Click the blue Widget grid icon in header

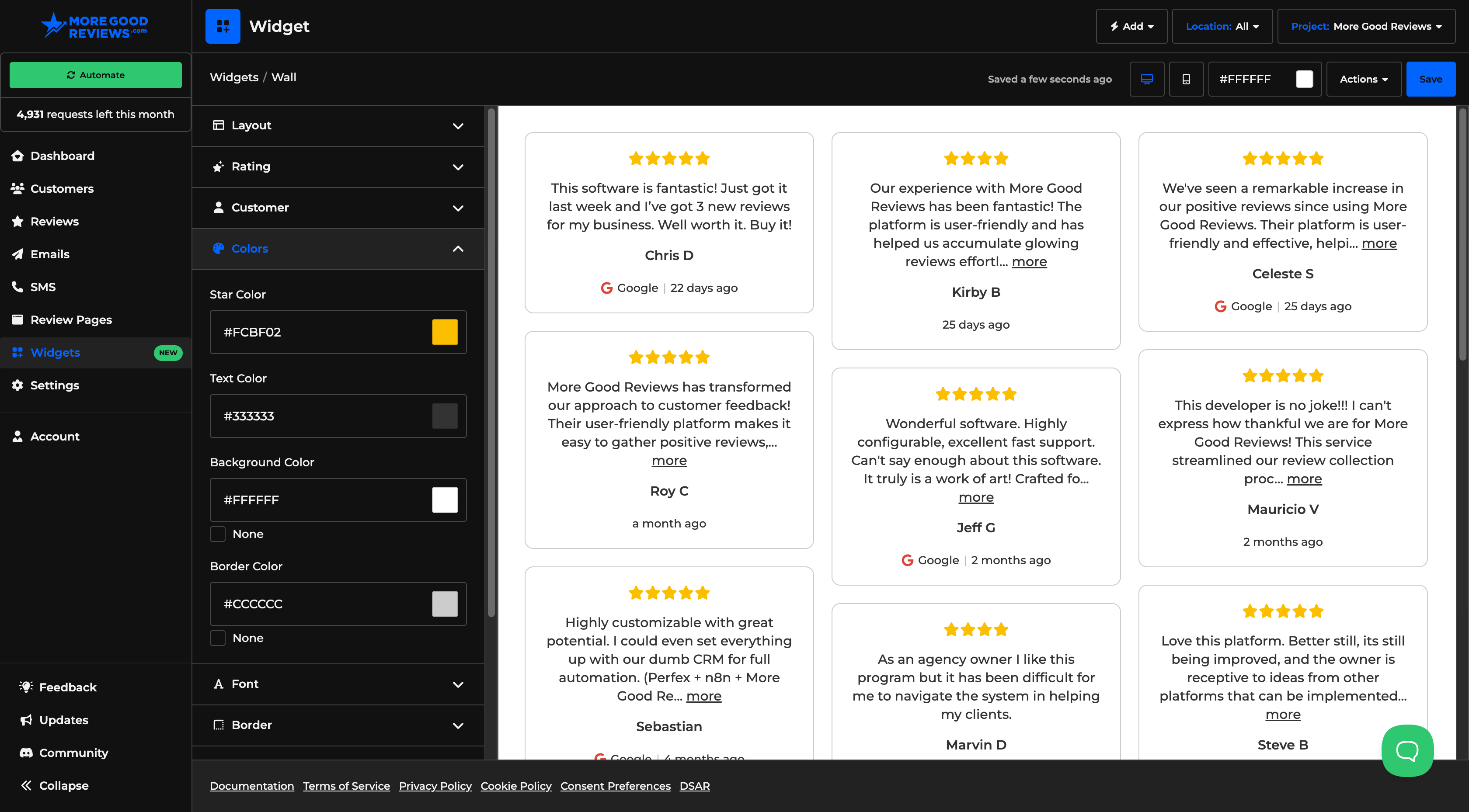[x=223, y=26]
